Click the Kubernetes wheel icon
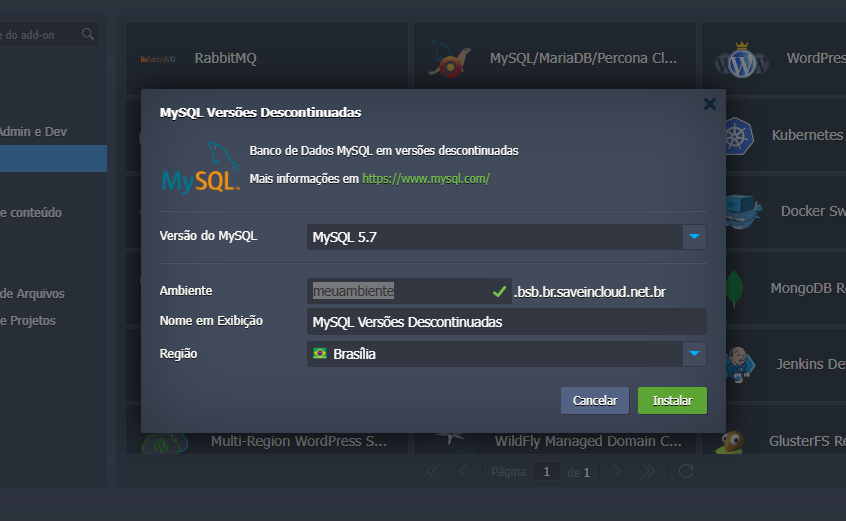This screenshot has width=846, height=521. 738,135
